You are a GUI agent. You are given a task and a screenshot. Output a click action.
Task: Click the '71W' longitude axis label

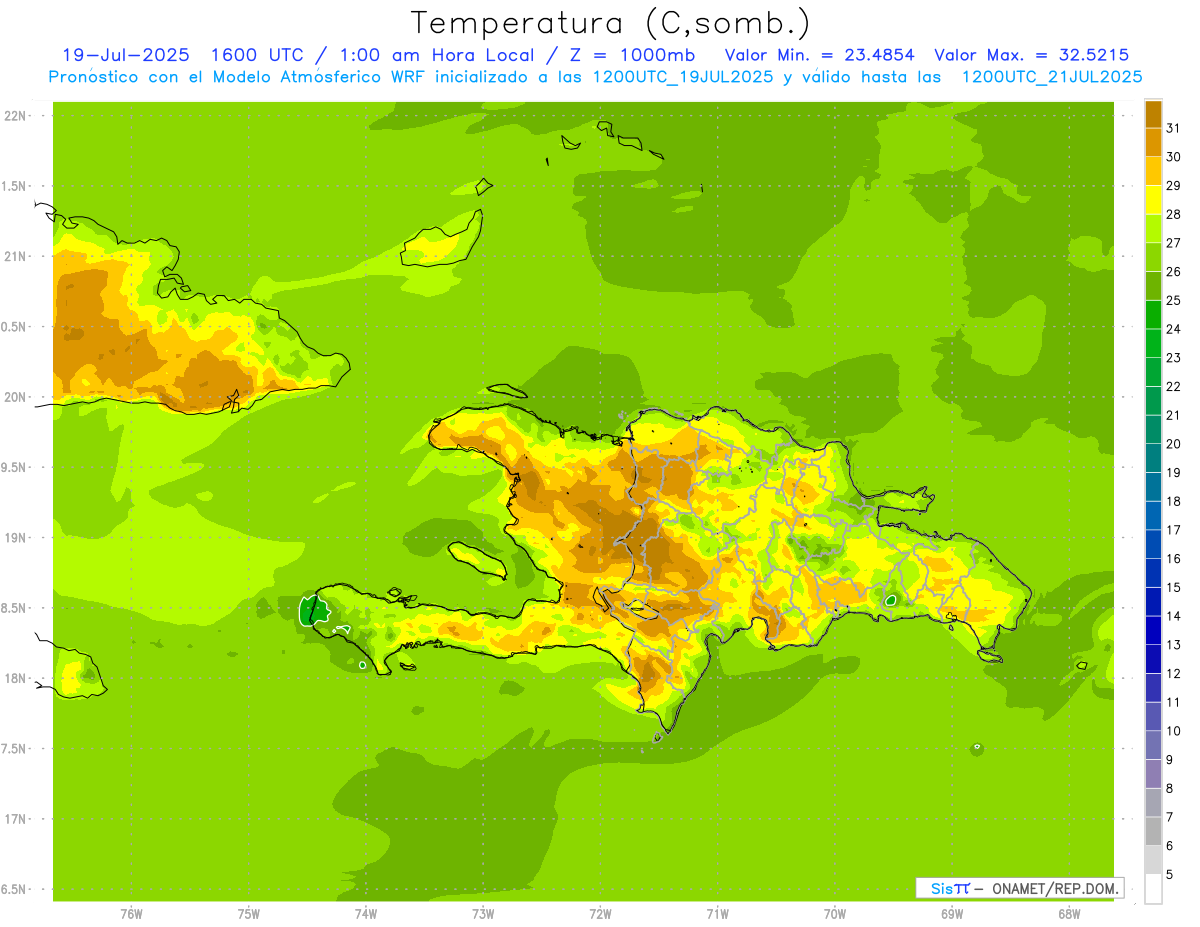[x=717, y=914]
